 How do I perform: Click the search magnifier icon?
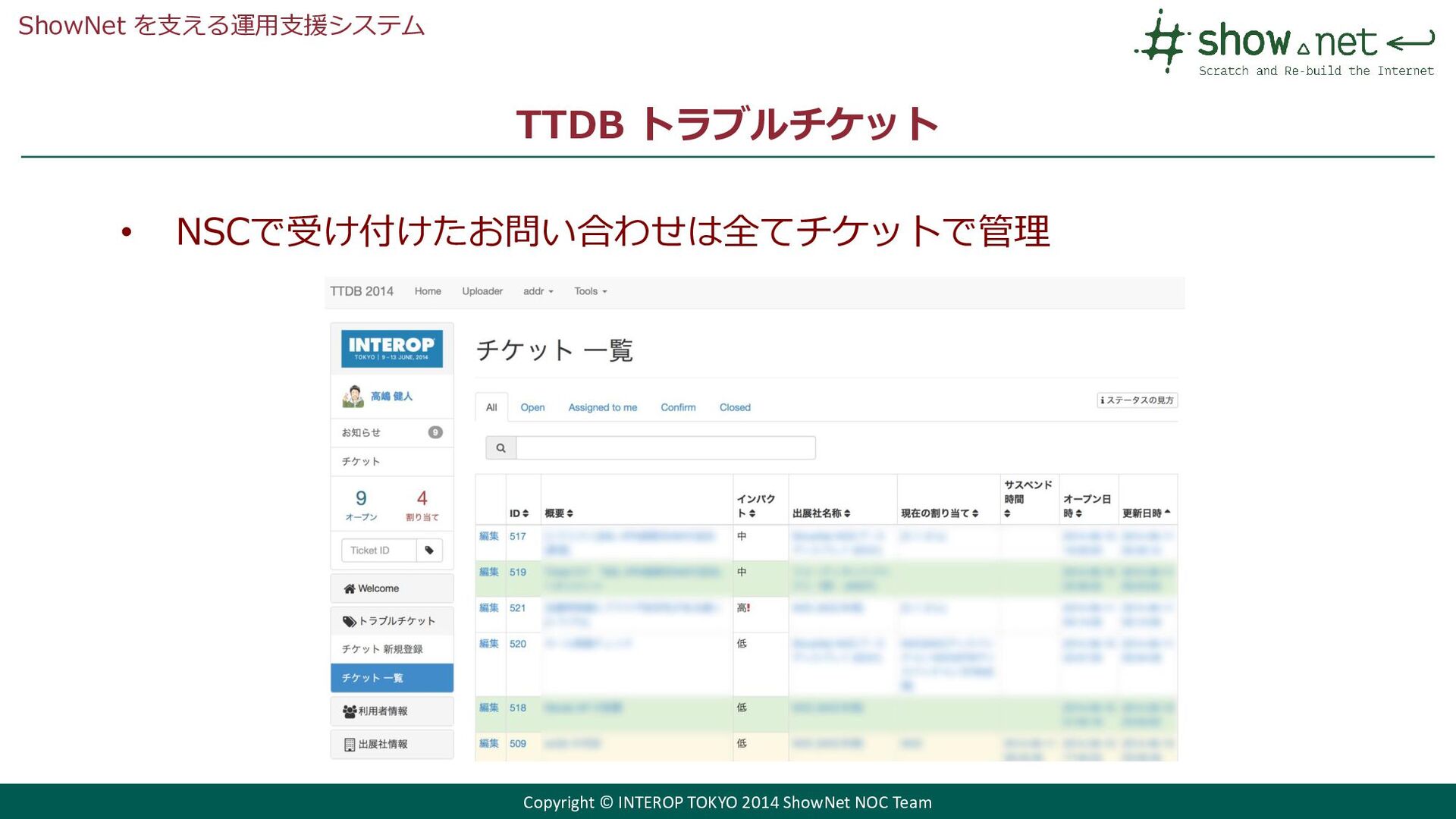click(x=500, y=448)
